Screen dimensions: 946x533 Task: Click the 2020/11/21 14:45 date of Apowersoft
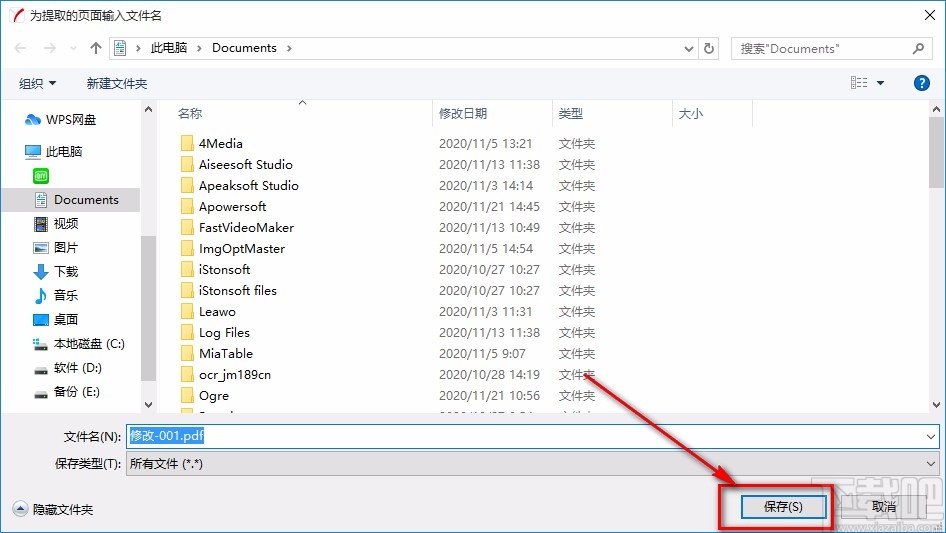489,207
